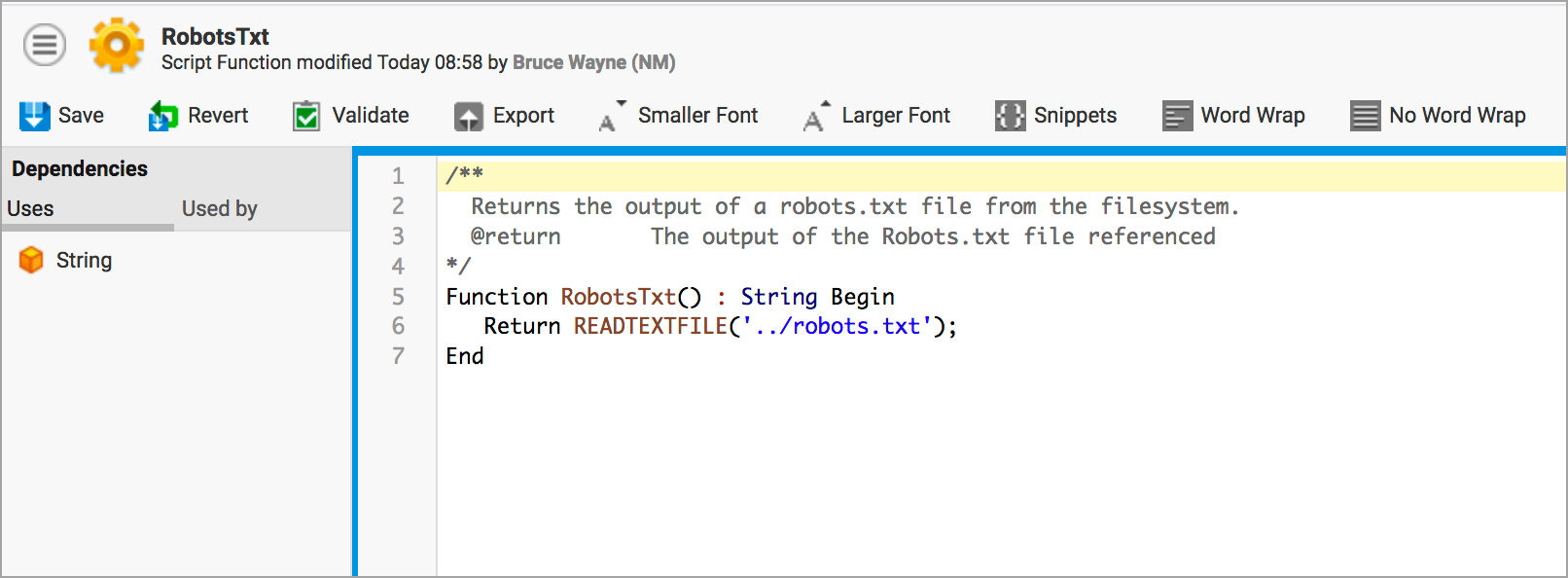The height and width of the screenshot is (578, 1568).
Task: Click the '../robots.txt' string literal
Action: click(x=837, y=326)
